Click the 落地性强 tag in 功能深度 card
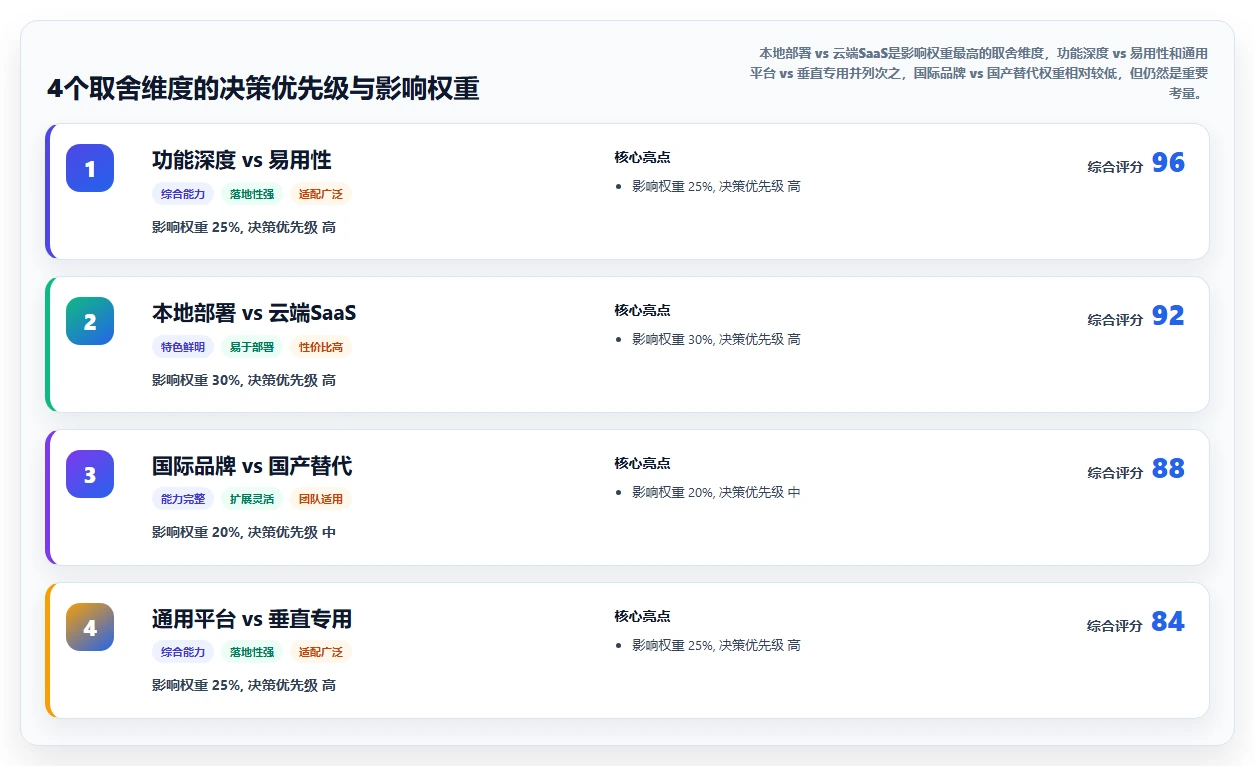Viewport: 1255px width, 766px height. (x=252, y=194)
